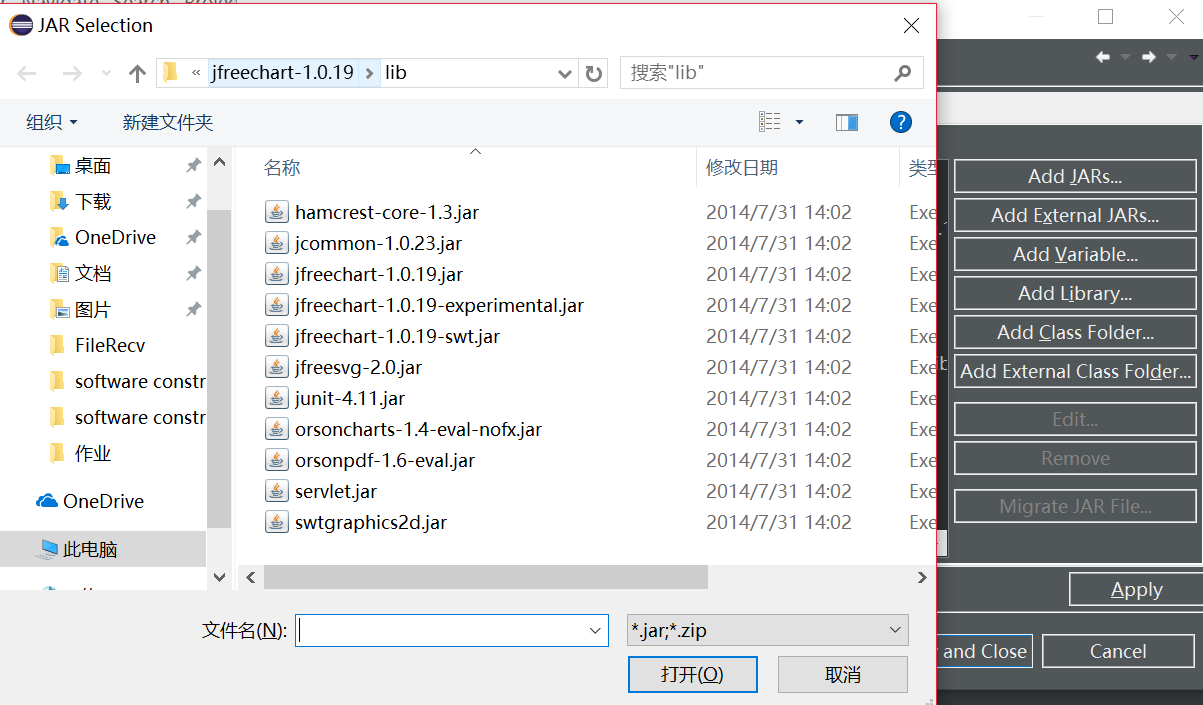Screen dimensions: 1203x705
Task: Click the jar icon beside hamcrest-core-1.3.jar
Action: pos(277,212)
